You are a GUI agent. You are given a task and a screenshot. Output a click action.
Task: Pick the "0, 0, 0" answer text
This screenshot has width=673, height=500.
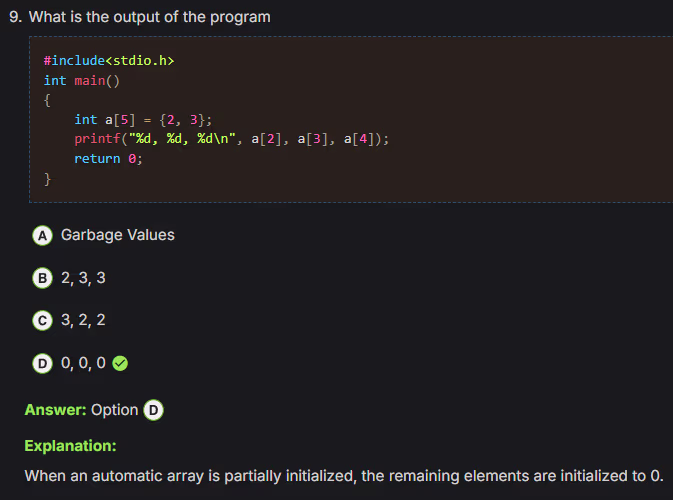[x=83, y=364]
